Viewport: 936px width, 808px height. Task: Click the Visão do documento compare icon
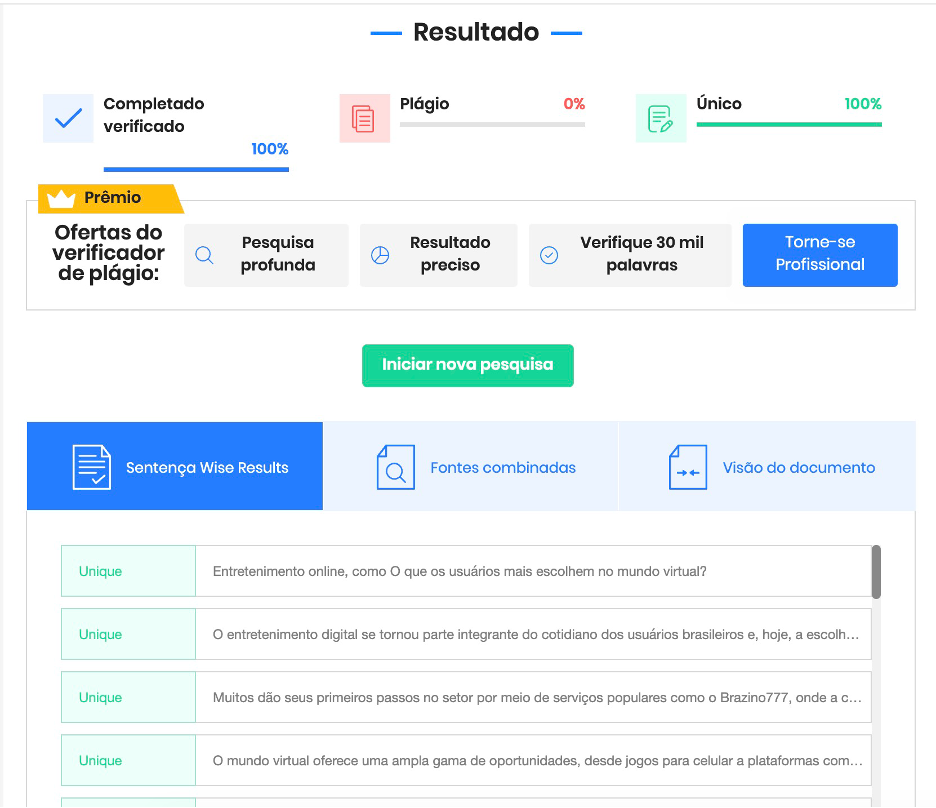pos(687,467)
